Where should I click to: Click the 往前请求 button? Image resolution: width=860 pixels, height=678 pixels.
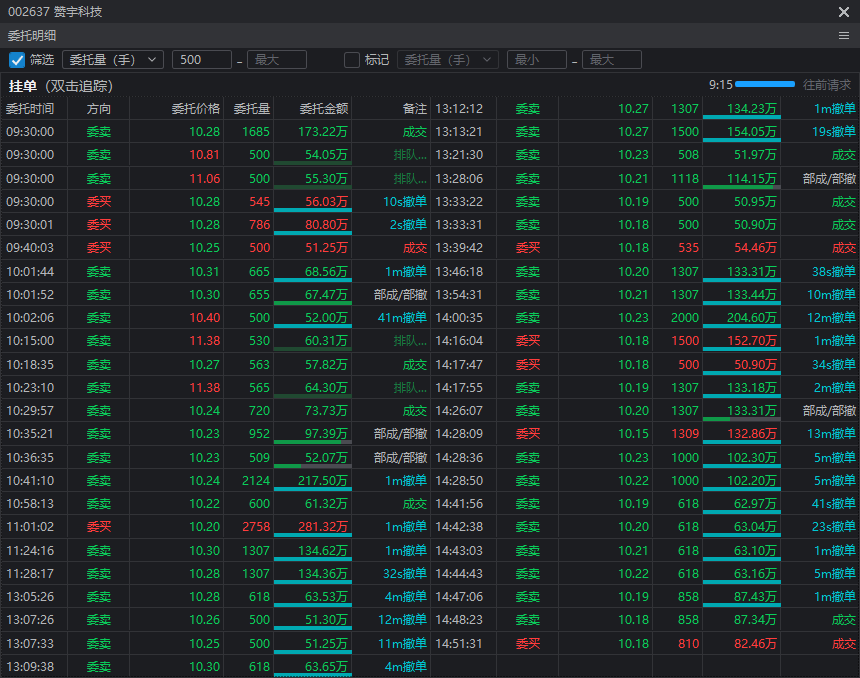[x=827, y=85]
